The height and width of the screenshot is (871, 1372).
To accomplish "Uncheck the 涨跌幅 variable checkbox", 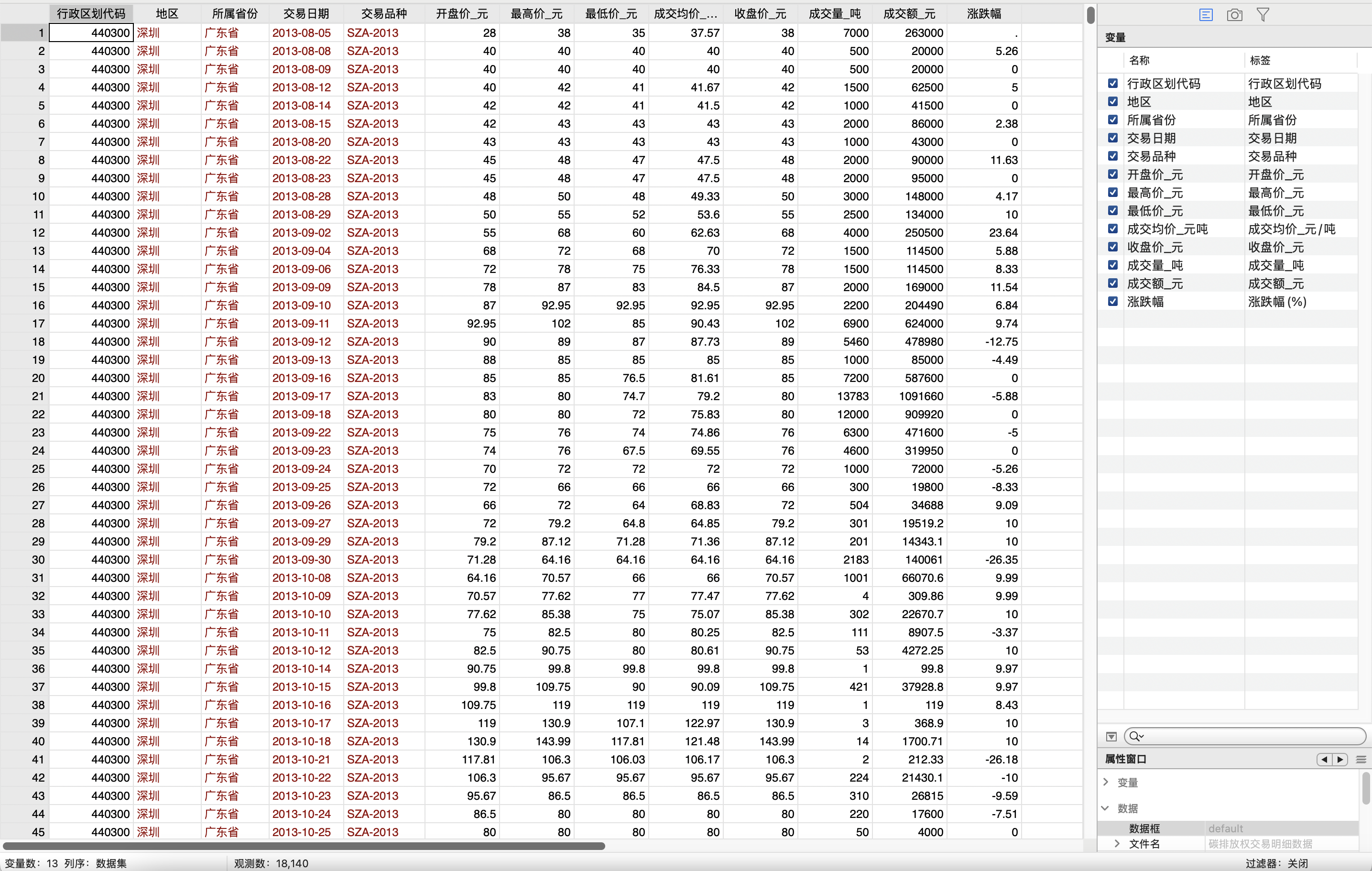I will point(1113,301).
